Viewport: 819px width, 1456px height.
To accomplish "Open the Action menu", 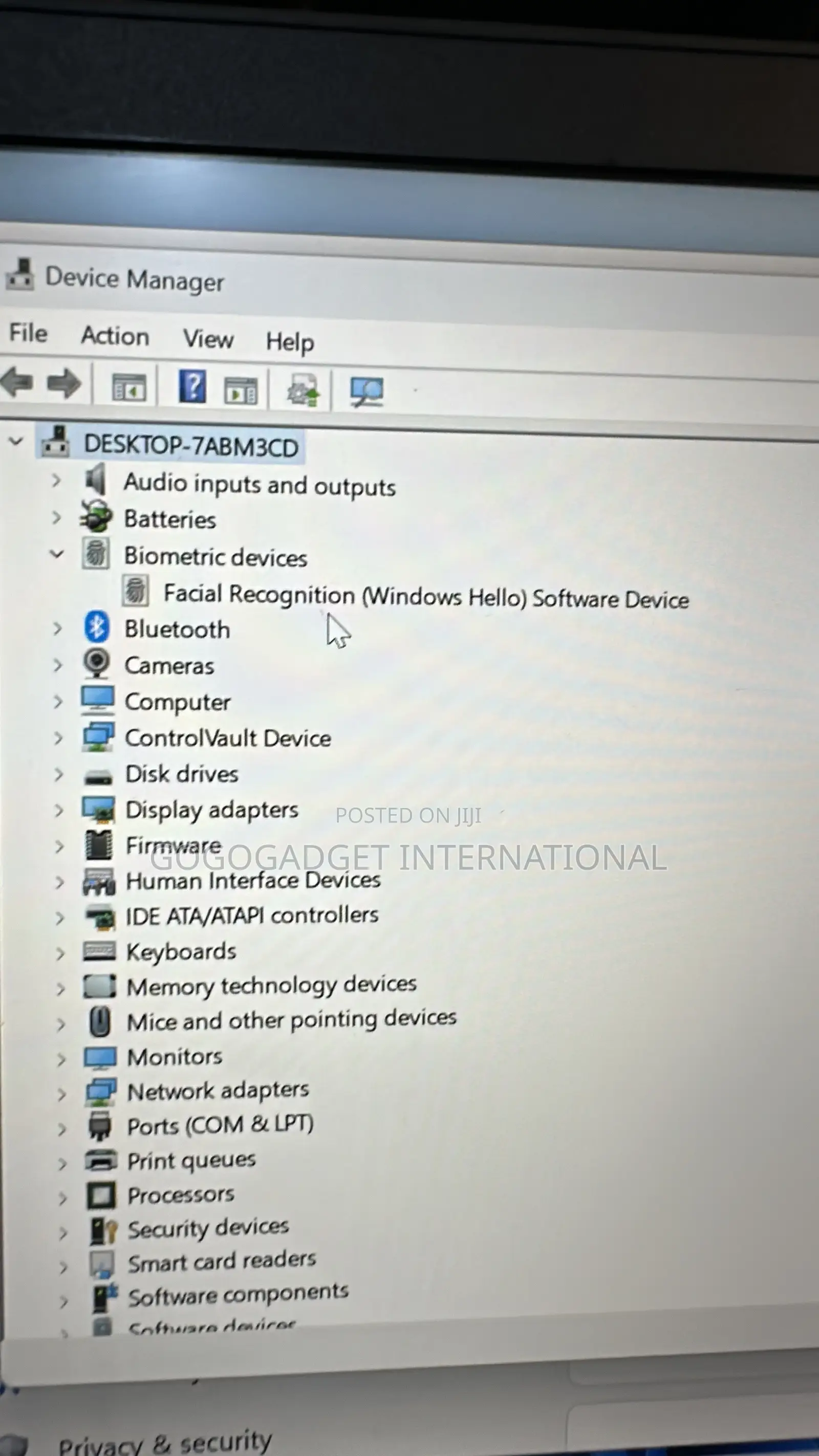I will click(x=115, y=336).
